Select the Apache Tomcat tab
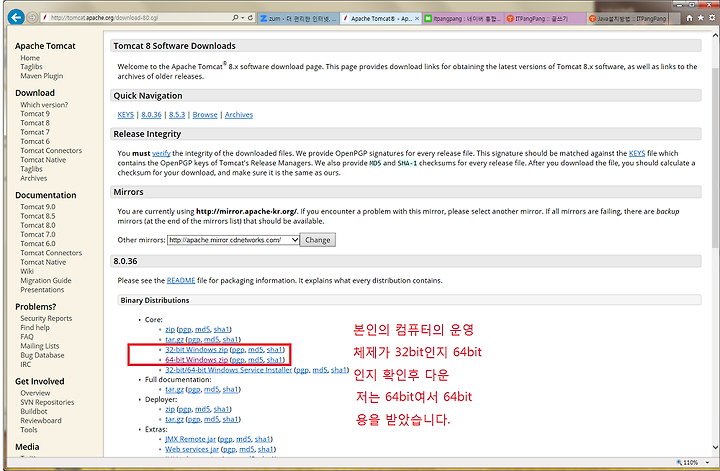 [381, 18]
